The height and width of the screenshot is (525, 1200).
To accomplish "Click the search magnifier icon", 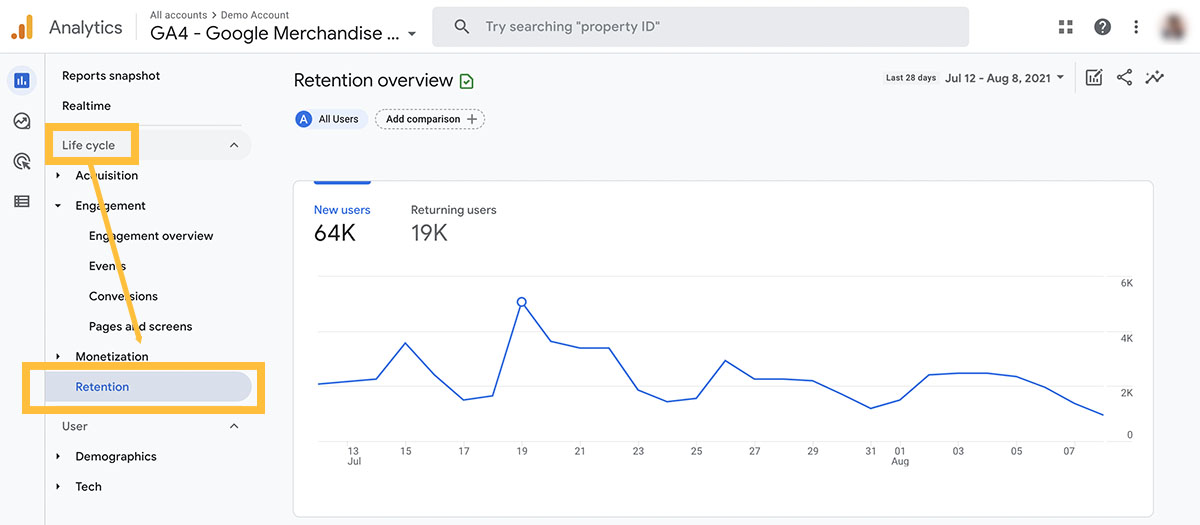I will pos(461,27).
